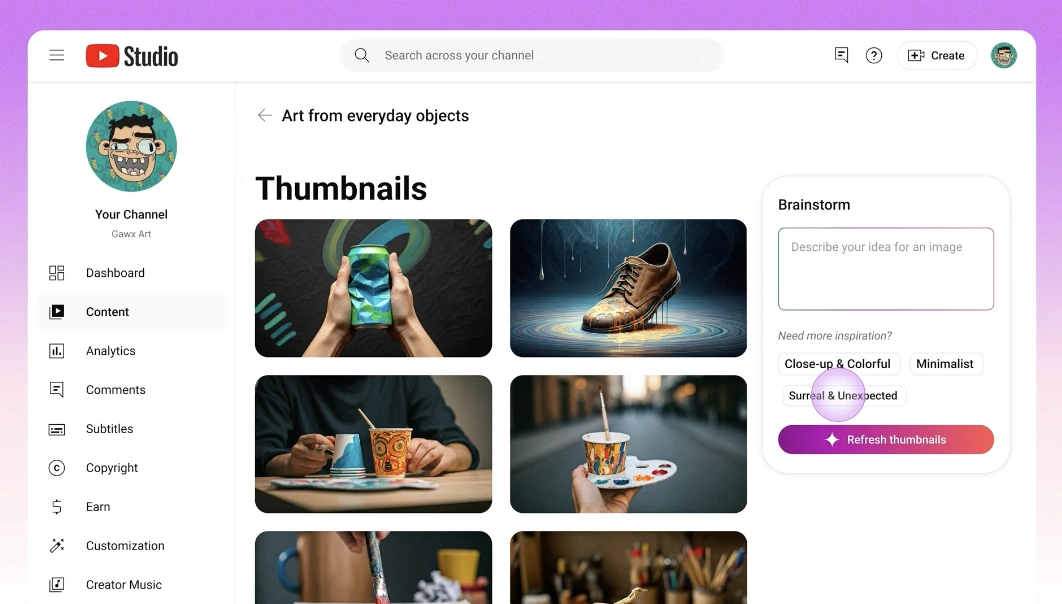1062x604 pixels.
Task: Open the feedback message icon
Action: (841, 56)
